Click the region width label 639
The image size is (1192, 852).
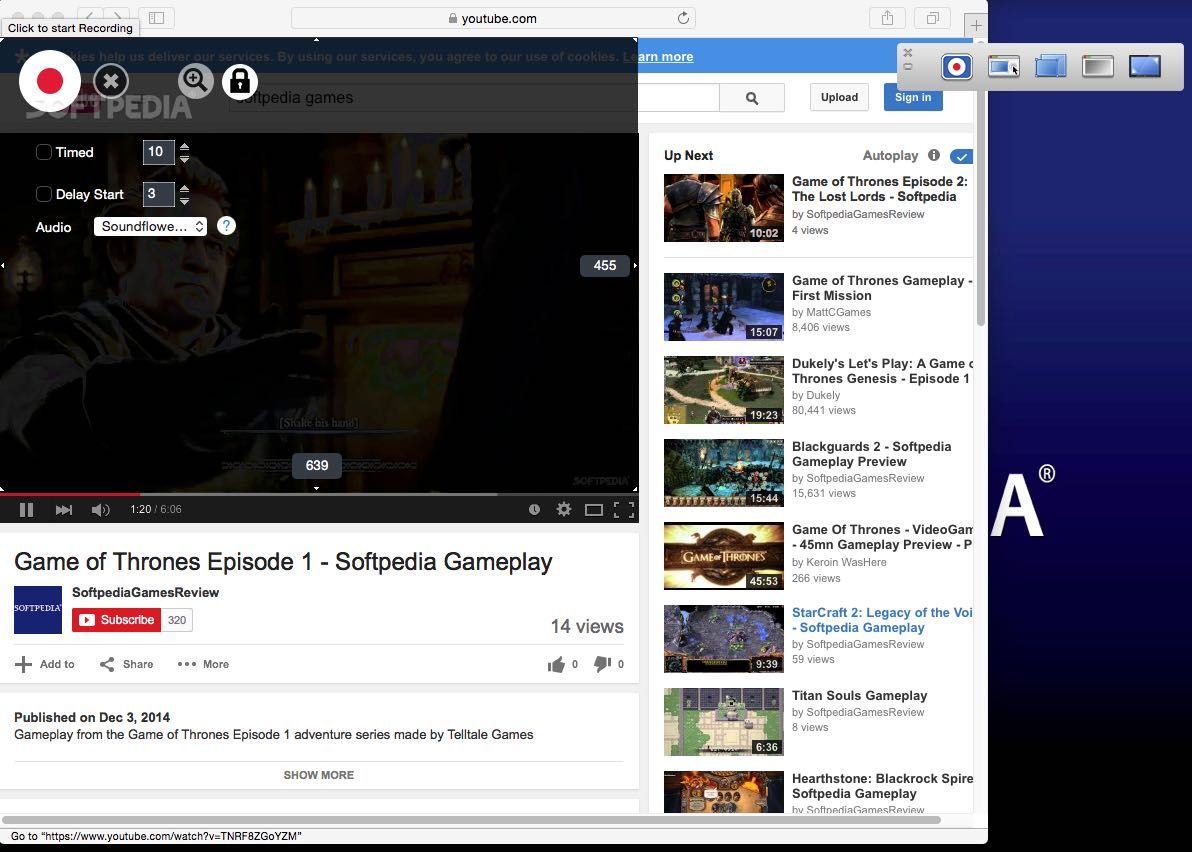317,465
